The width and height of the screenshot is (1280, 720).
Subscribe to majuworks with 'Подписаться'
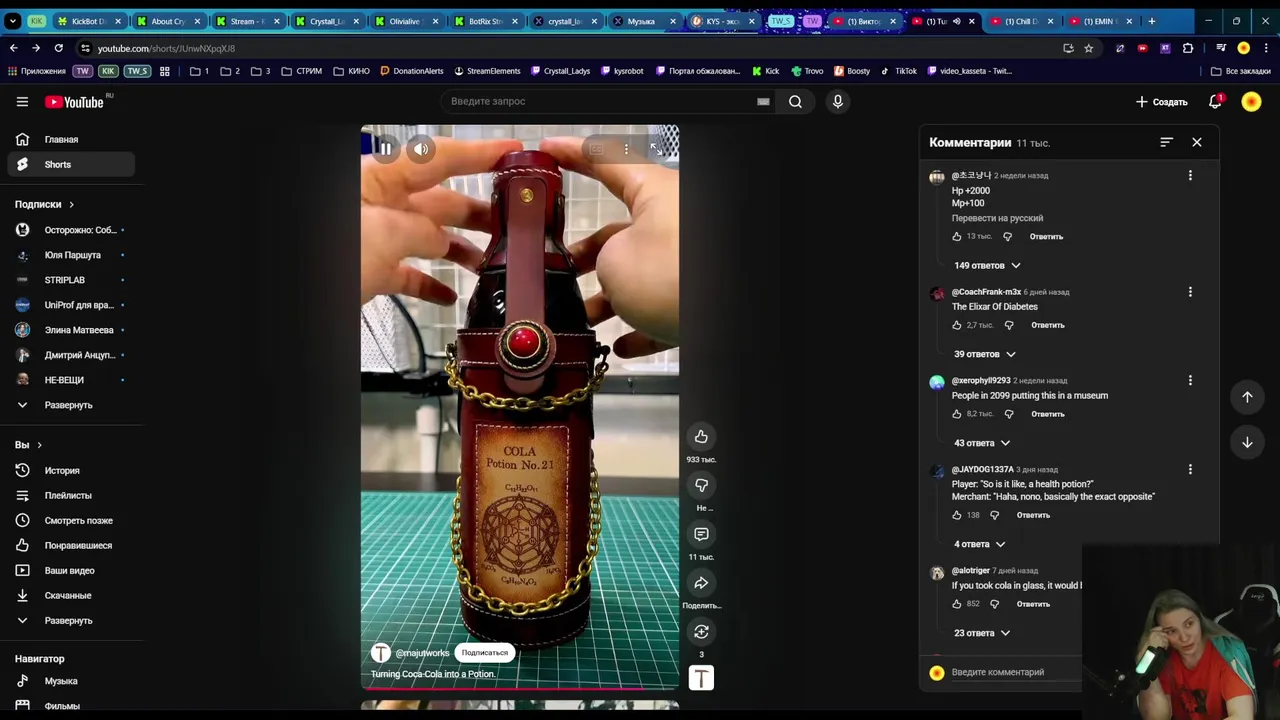485,653
